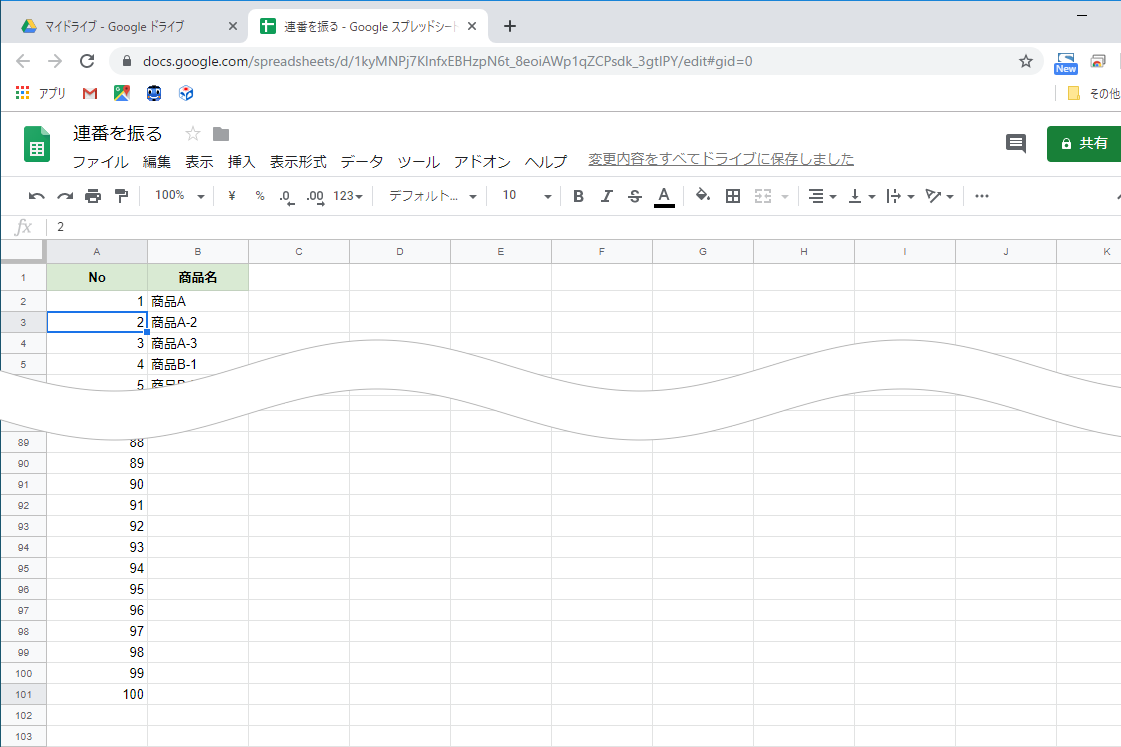1121x747 pixels.
Task: Select cell containing 商品B-1
Action: [x=198, y=365]
